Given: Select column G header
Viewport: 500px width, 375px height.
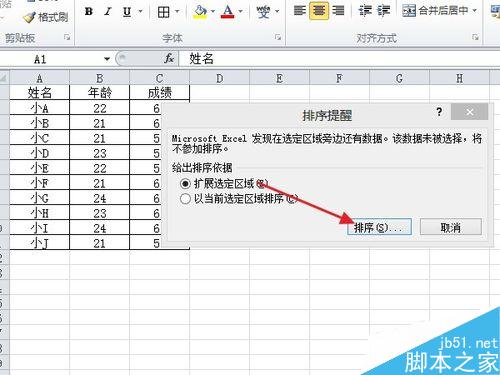Looking at the screenshot, I should point(399,78).
